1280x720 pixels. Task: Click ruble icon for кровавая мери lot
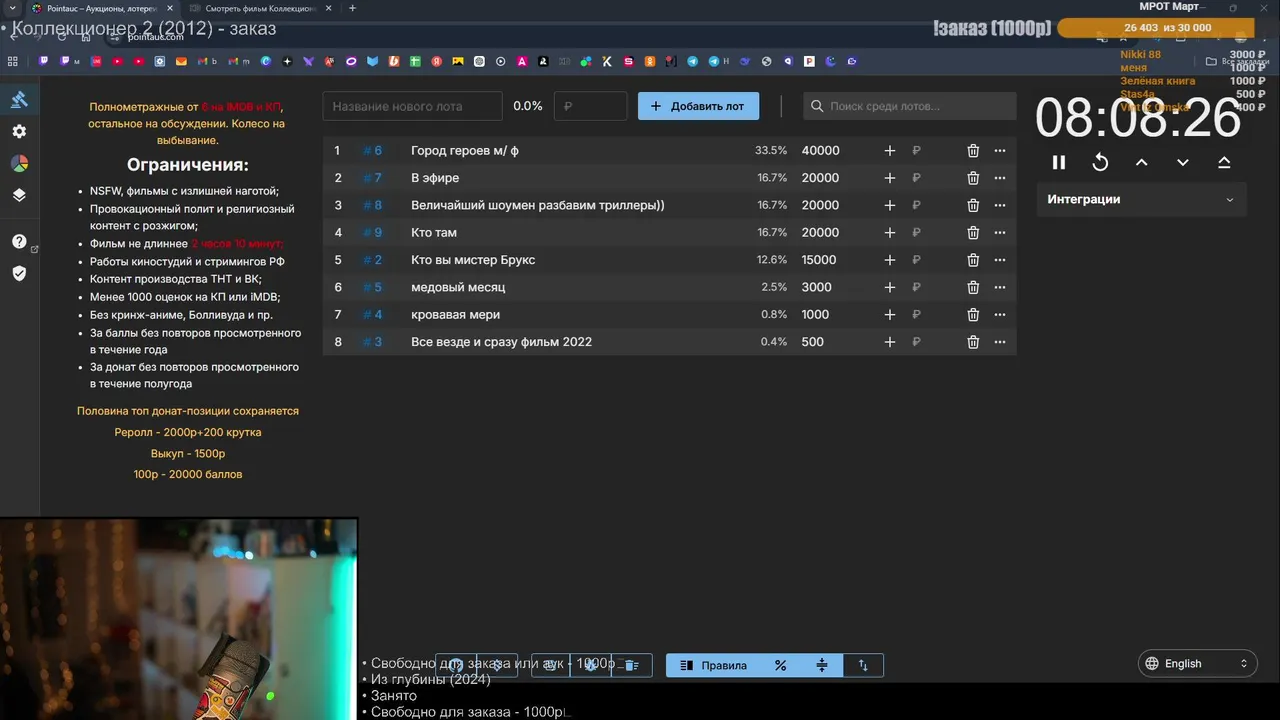[x=916, y=315]
